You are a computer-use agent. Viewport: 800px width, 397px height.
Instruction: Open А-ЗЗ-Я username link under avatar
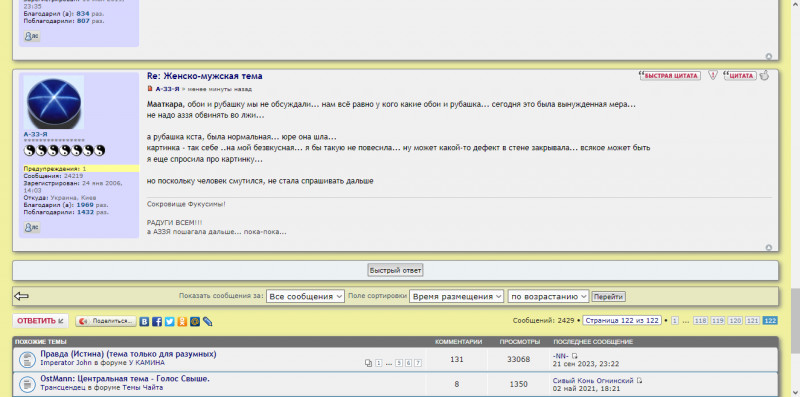pos(36,134)
